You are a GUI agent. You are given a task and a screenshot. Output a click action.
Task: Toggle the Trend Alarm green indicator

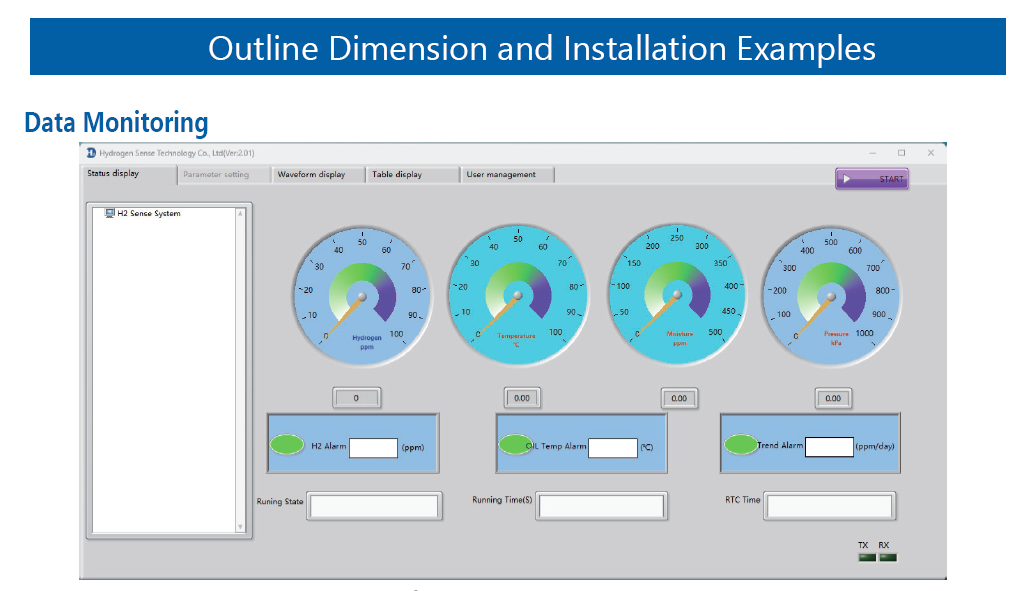(x=741, y=445)
